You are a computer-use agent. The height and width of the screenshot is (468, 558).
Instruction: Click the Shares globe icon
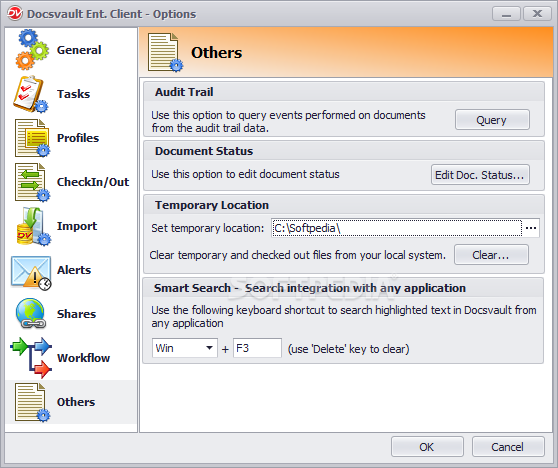[x=31, y=314]
